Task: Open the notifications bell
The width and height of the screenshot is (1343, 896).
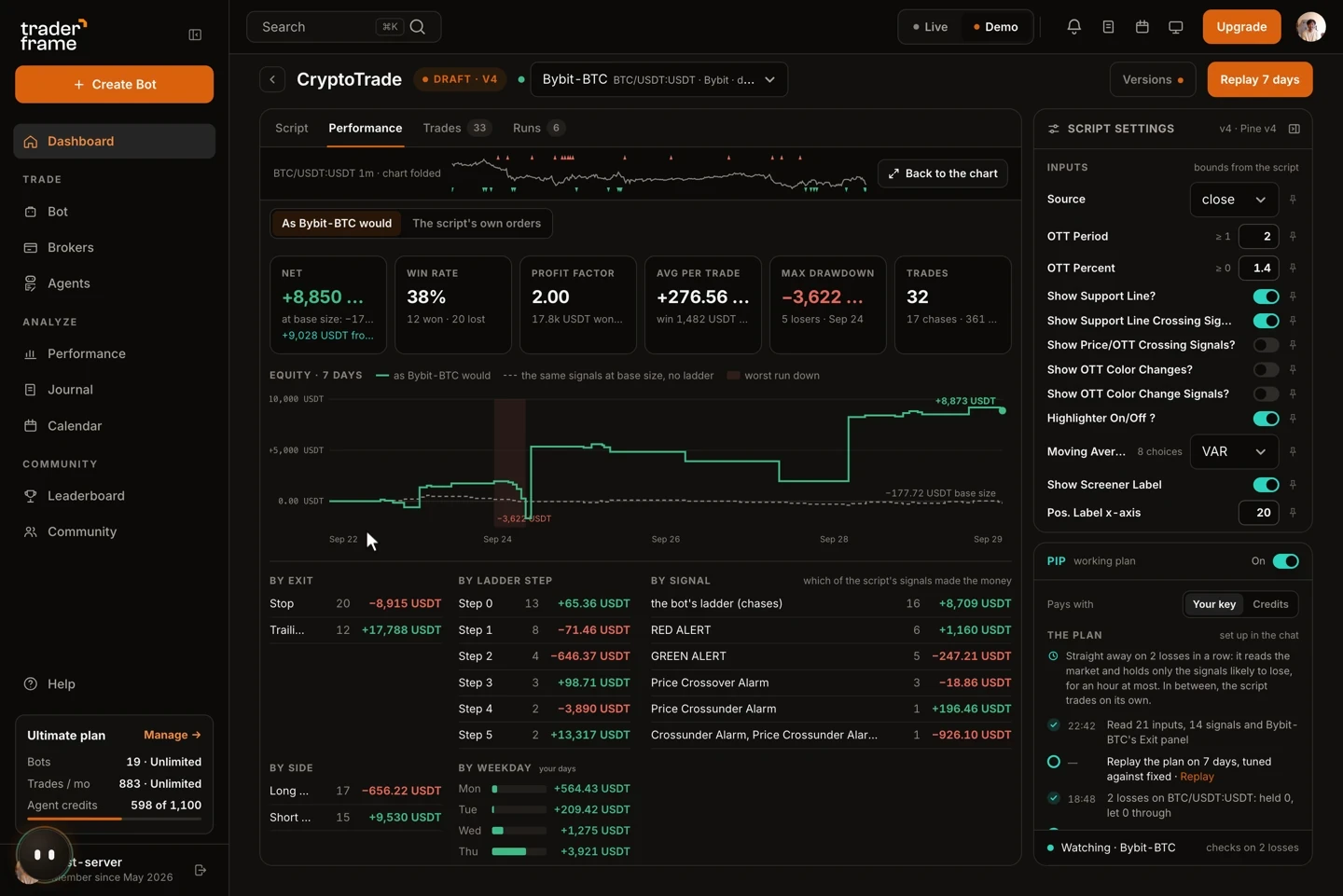Action: pyautogui.click(x=1073, y=27)
